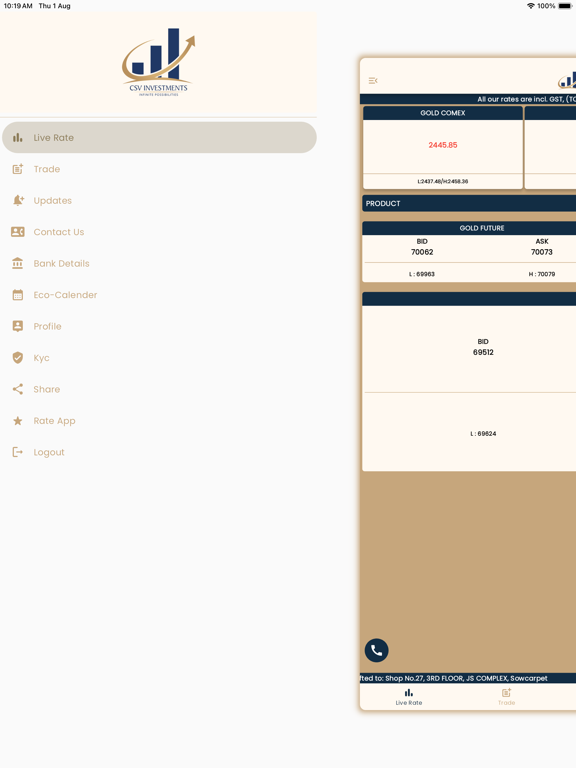Tap the Live Rate icon in bottom bar
The height and width of the screenshot is (768, 576).
(408, 692)
